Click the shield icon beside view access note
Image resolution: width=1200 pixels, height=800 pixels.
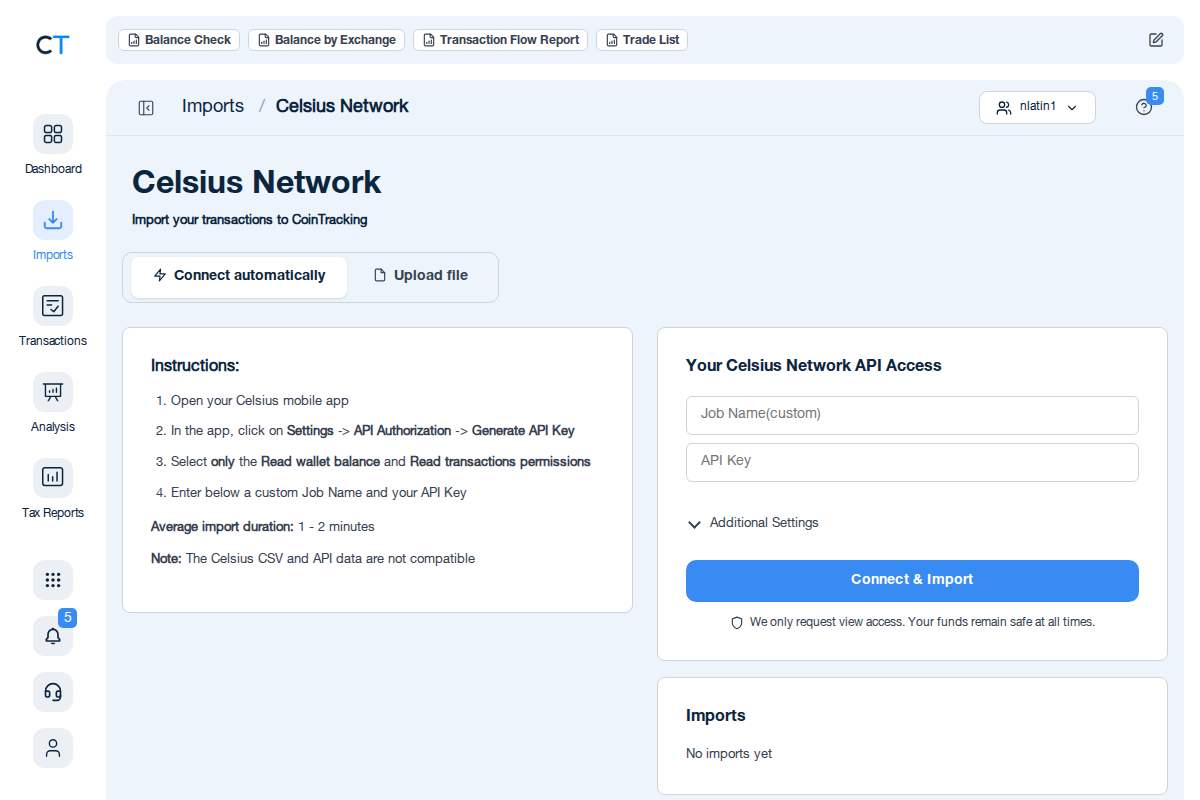[x=737, y=622]
